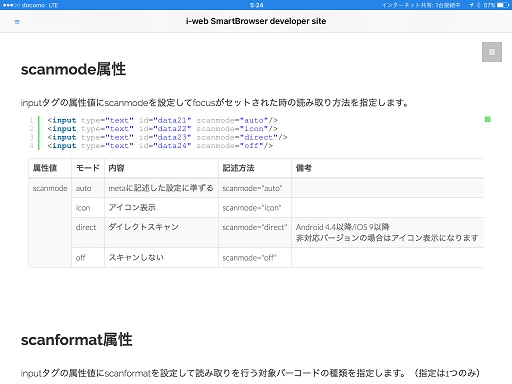Tap the インターネット共有 hotspot status text
512x384 pixels.
(421, 5)
